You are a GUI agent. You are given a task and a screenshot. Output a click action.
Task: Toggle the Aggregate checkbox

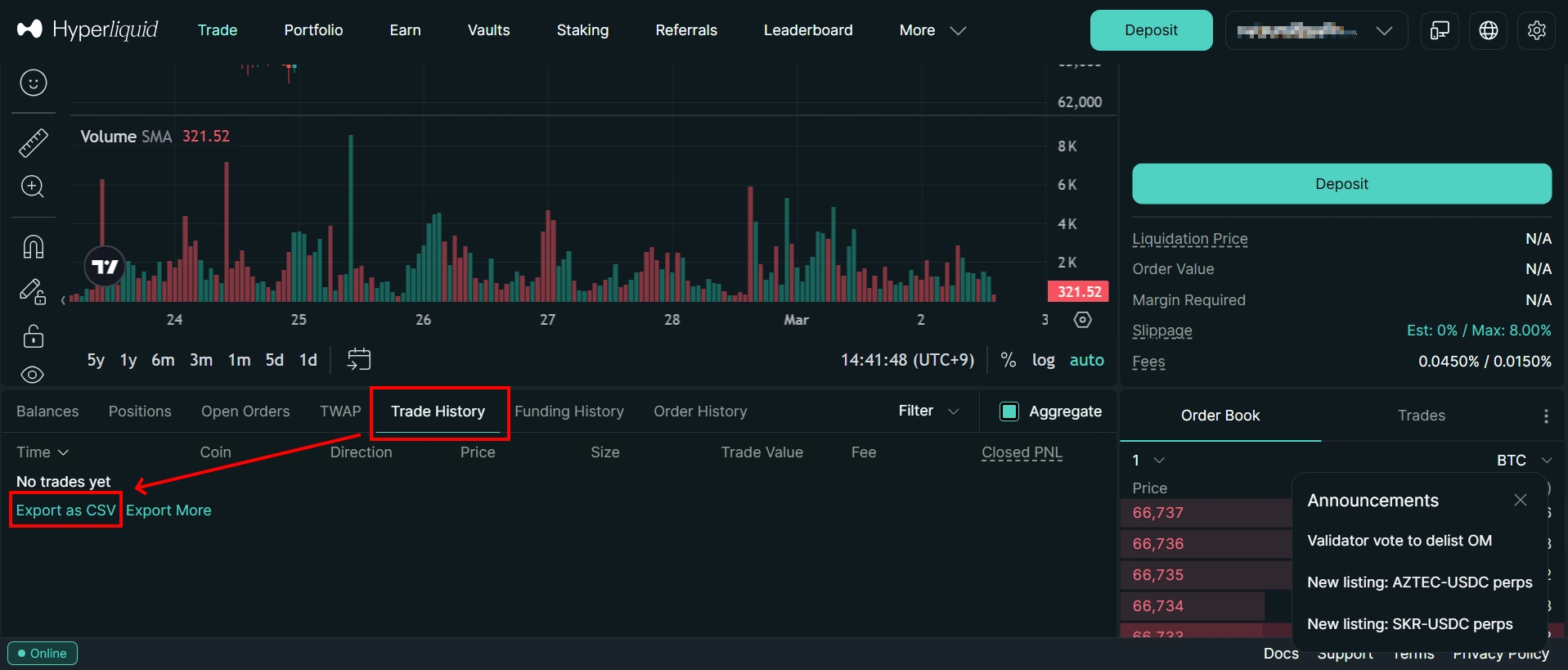click(x=1009, y=411)
